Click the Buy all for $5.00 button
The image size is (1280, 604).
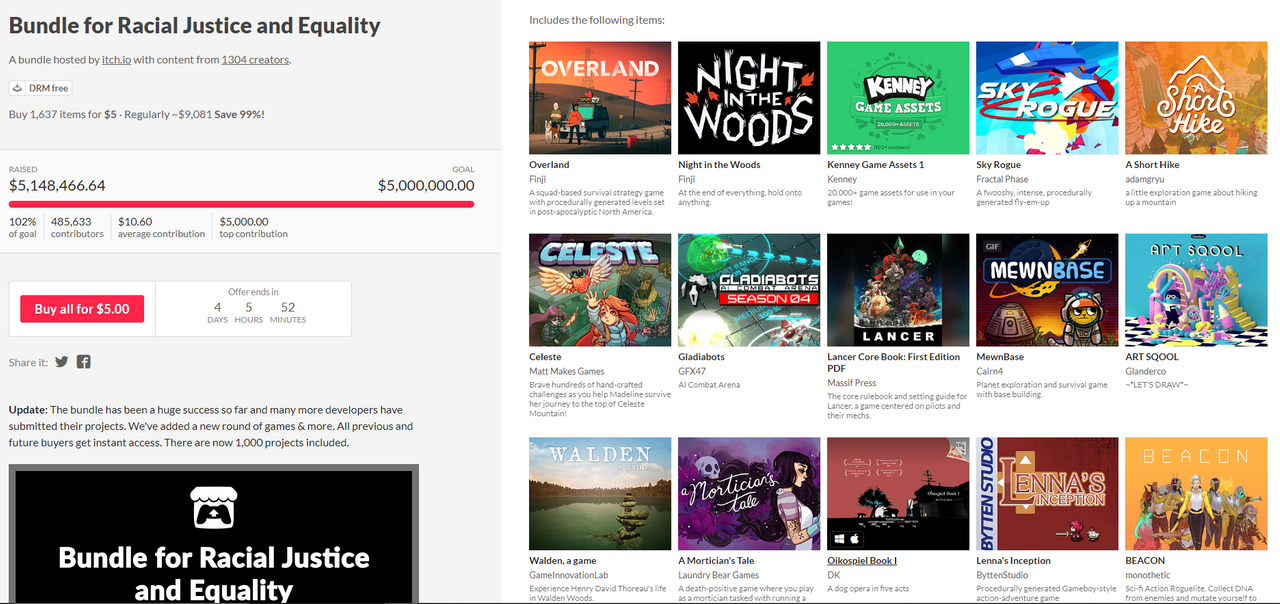(x=82, y=309)
